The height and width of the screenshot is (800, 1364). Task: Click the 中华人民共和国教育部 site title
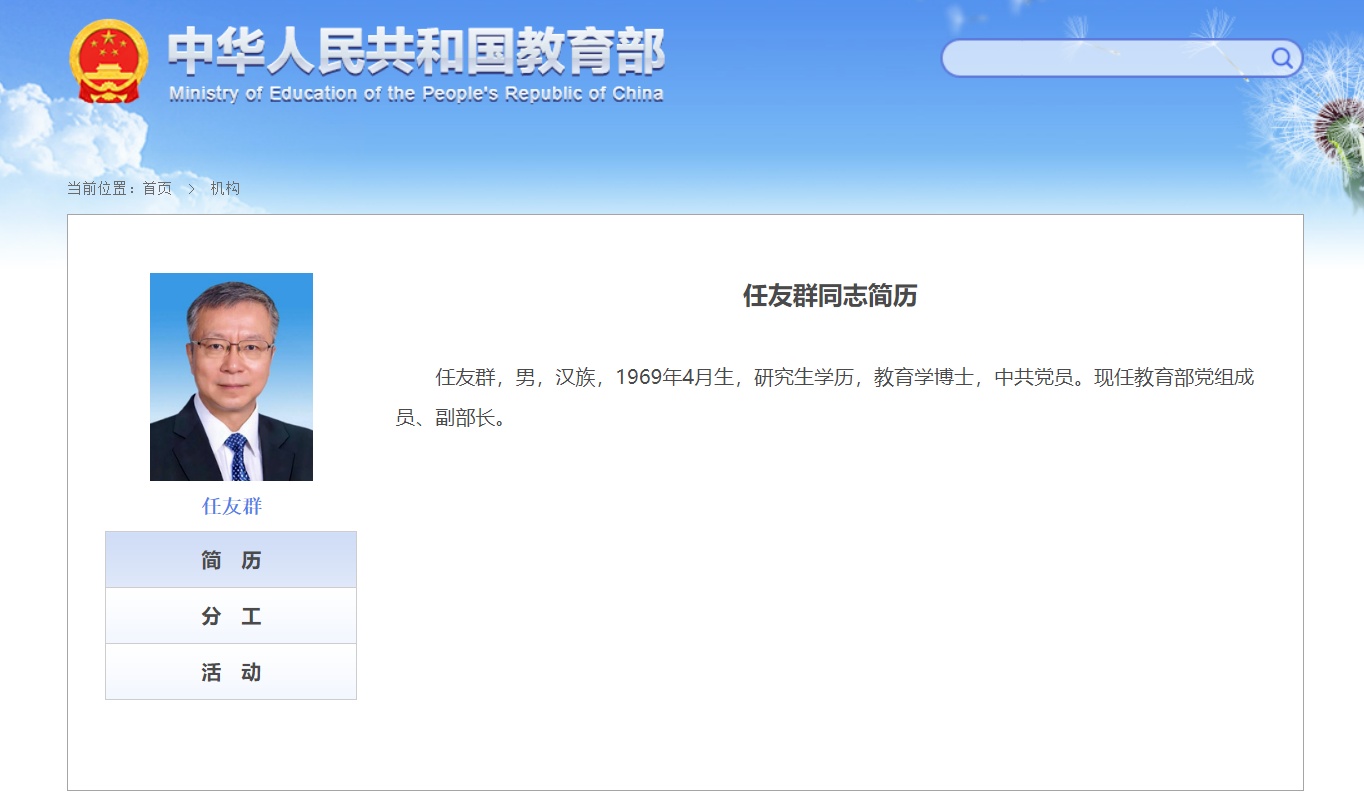coord(415,51)
